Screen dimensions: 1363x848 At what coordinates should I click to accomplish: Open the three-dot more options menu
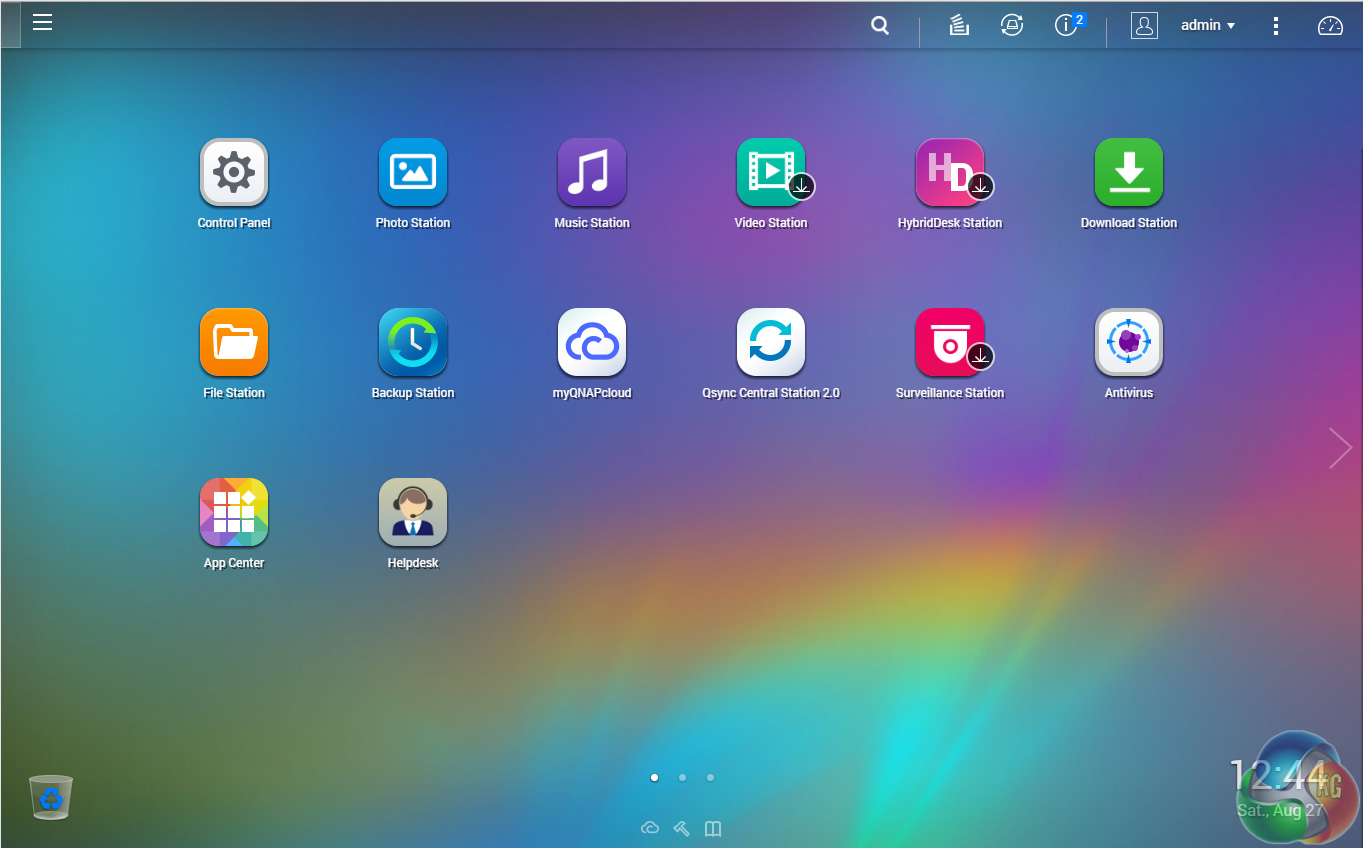1275,26
